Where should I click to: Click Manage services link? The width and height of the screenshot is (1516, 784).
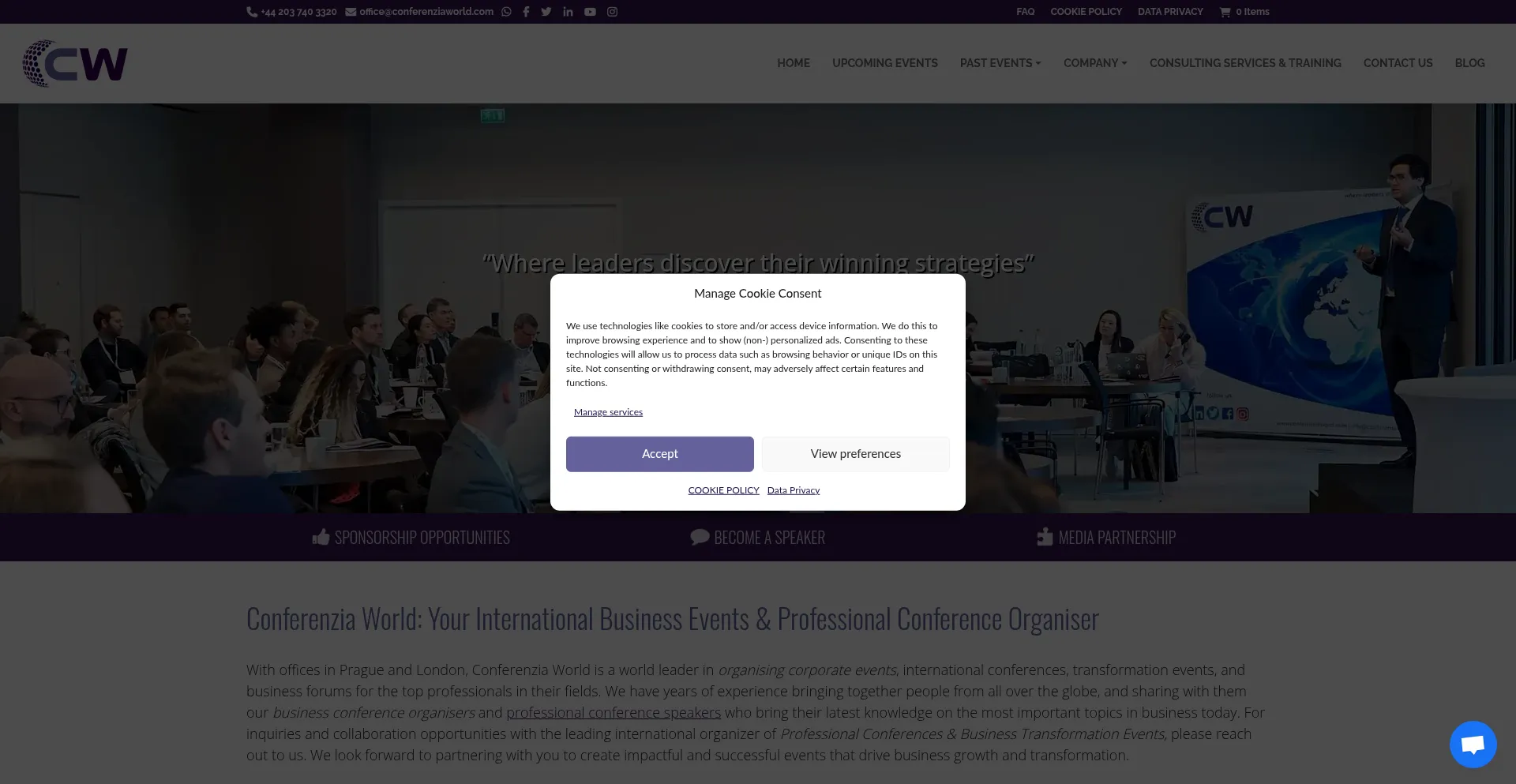(x=608, y=412)
